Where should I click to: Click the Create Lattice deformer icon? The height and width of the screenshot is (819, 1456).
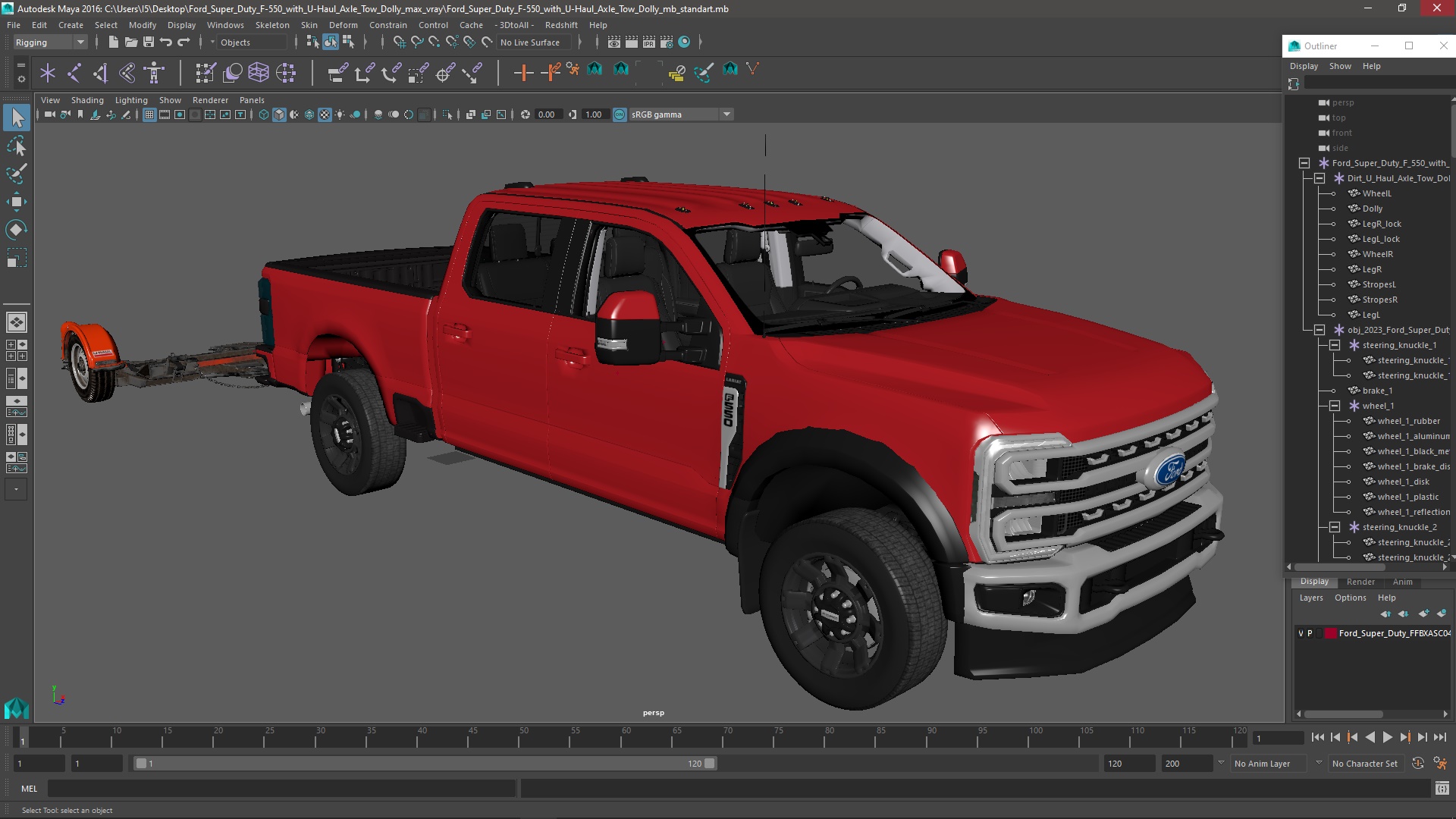tap(259, 73)
